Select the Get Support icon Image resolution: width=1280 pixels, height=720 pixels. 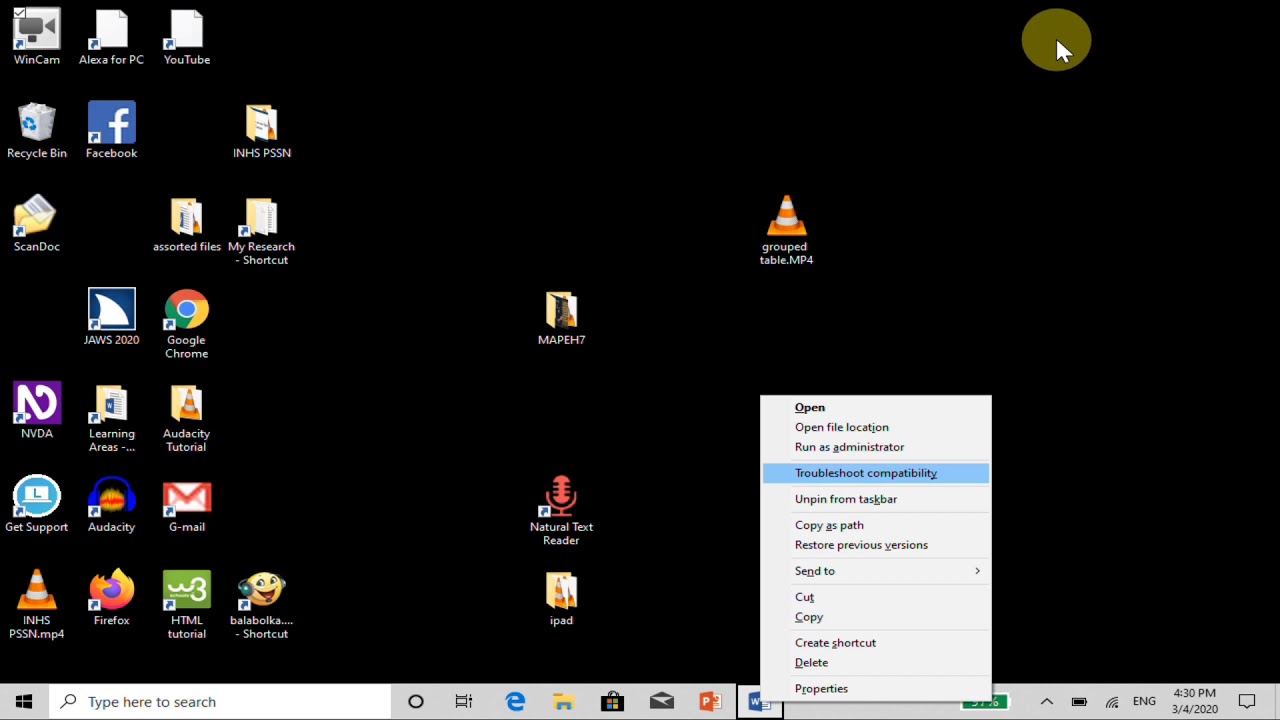pyautogui.click(x=36, y=505)
